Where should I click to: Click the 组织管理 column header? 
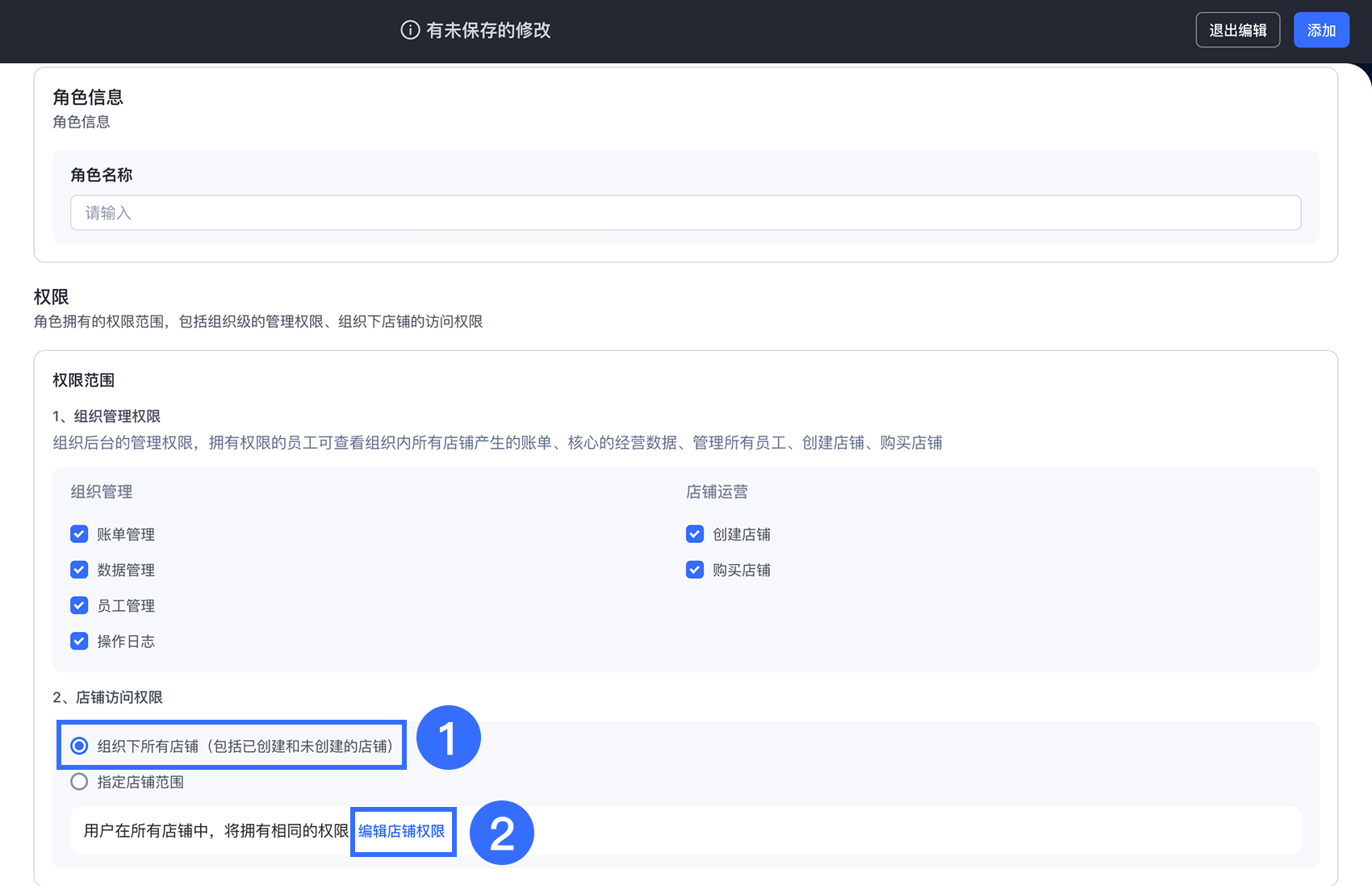click(x=102, y=492)
